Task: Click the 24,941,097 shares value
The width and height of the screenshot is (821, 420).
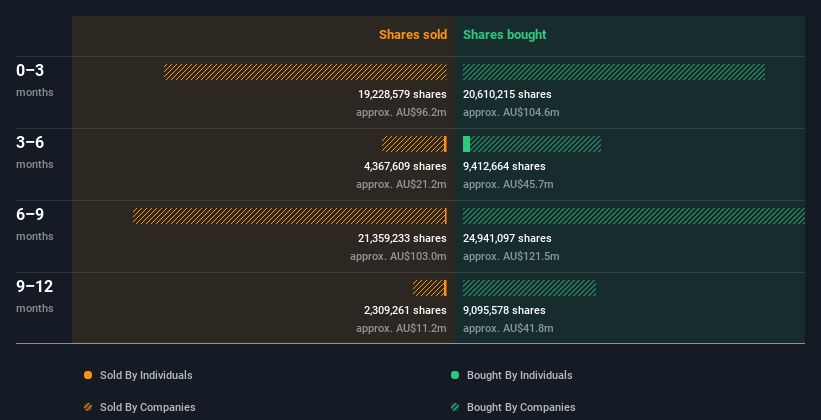Action: (x=507, y=238)
